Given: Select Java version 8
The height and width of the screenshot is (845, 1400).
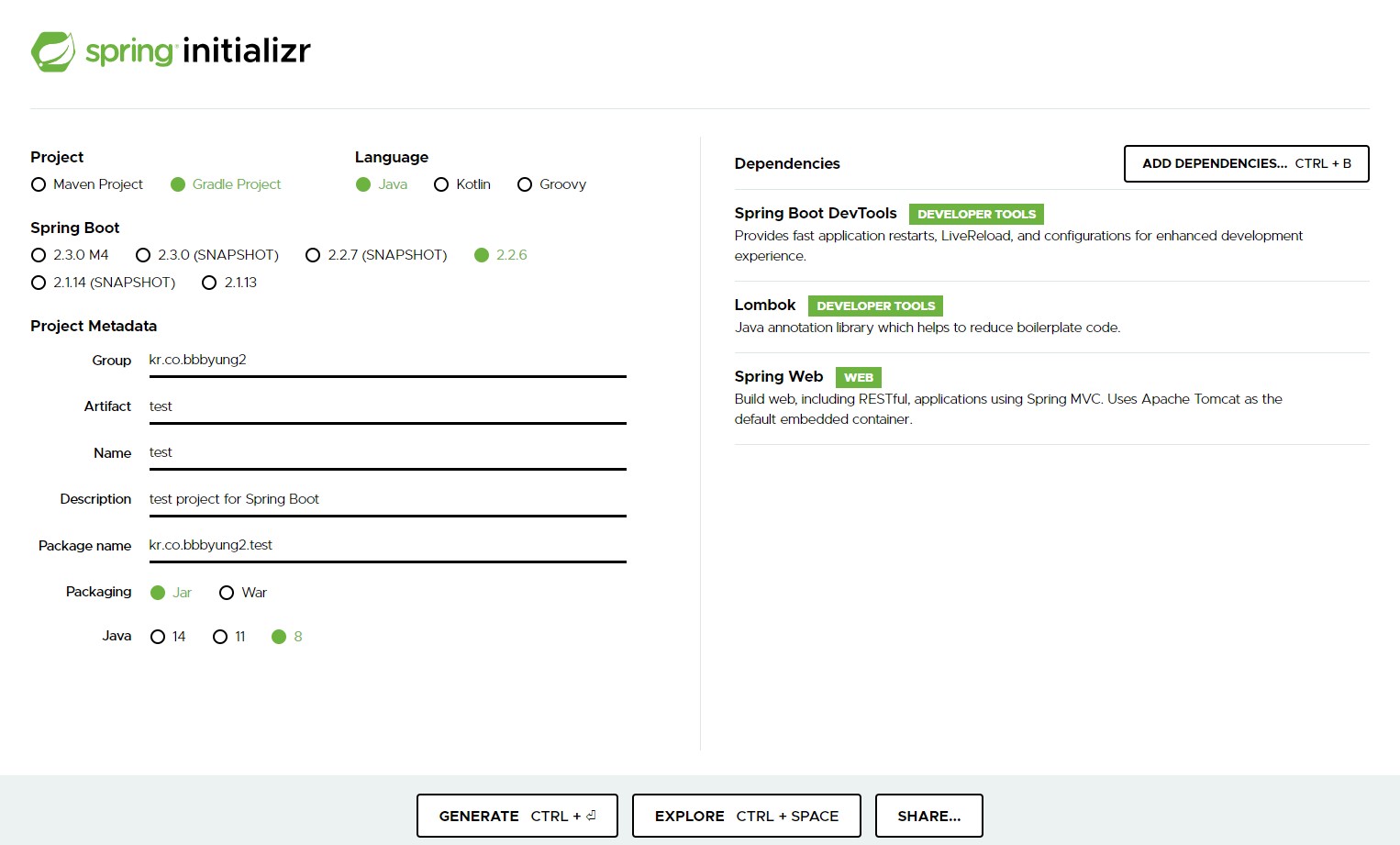Looking at the screenshot, I should pos(287,637).
